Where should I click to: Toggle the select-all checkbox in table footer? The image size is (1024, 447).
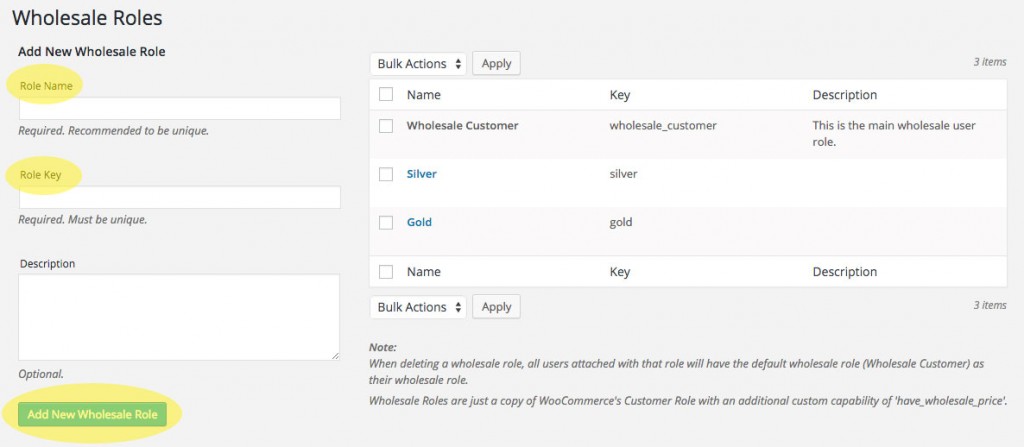coord(386,272)
